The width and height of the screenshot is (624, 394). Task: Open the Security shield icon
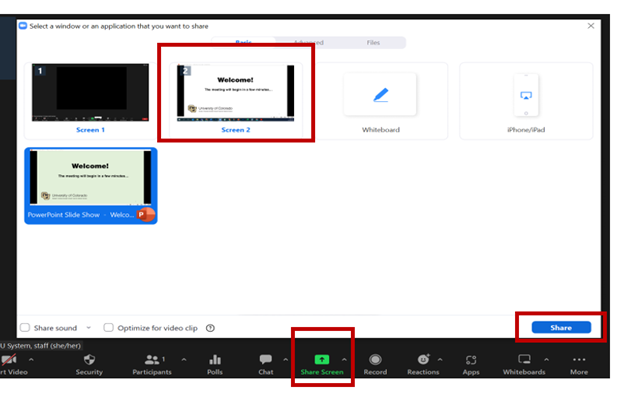pyautogui.click(x=89, y=359)
